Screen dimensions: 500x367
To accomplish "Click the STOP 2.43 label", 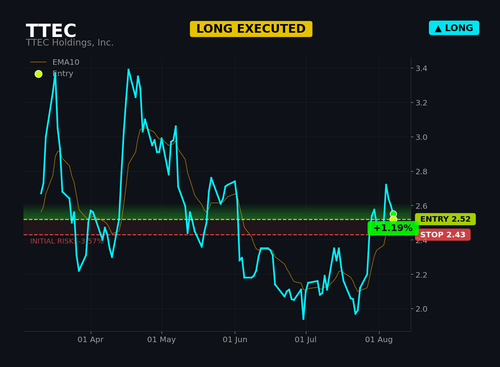I will click(443, 235).
